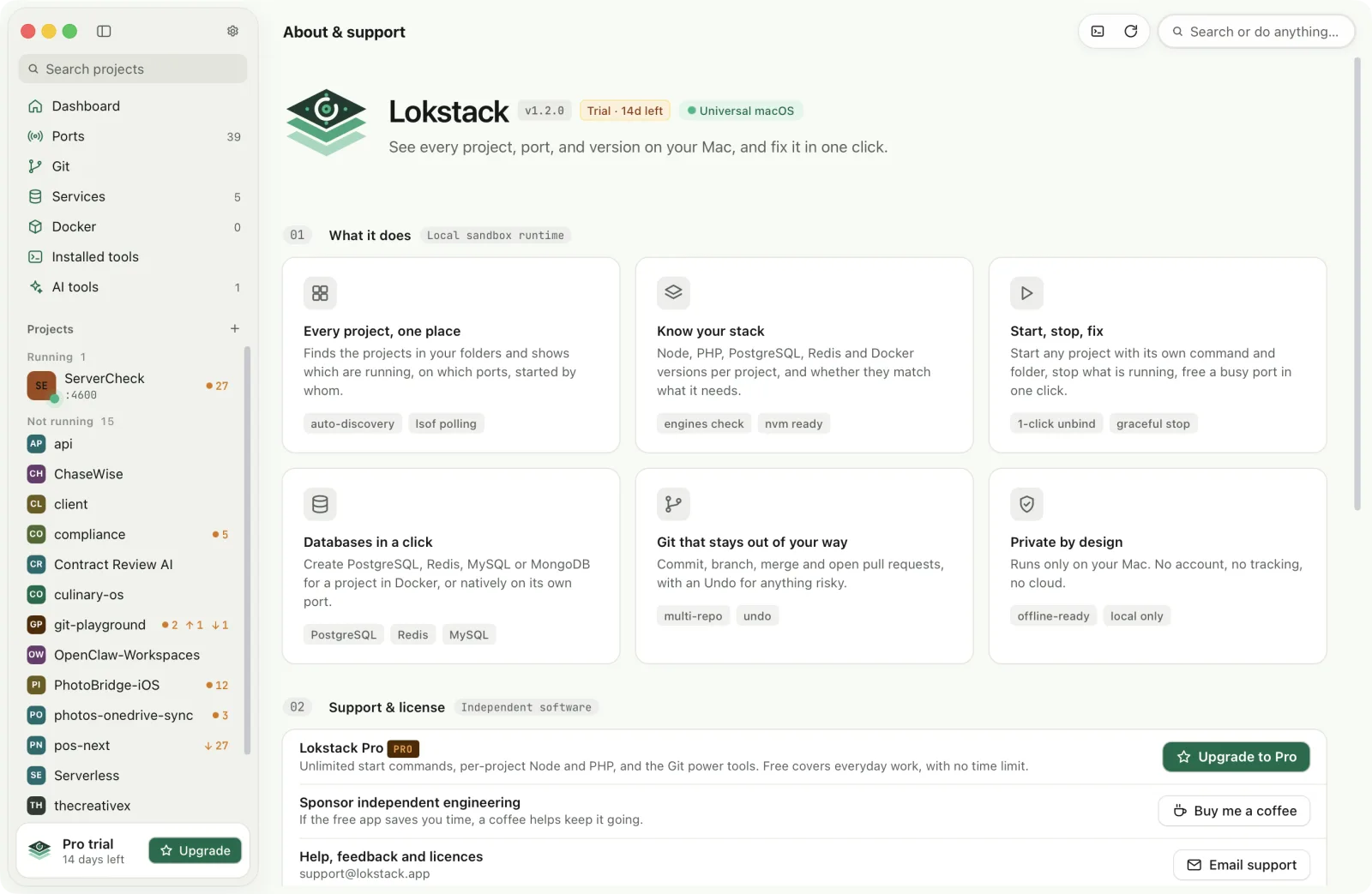Click the v1.2.0 version badge
The height and width of the screenshot is (894, 1372).
(545, 111)
